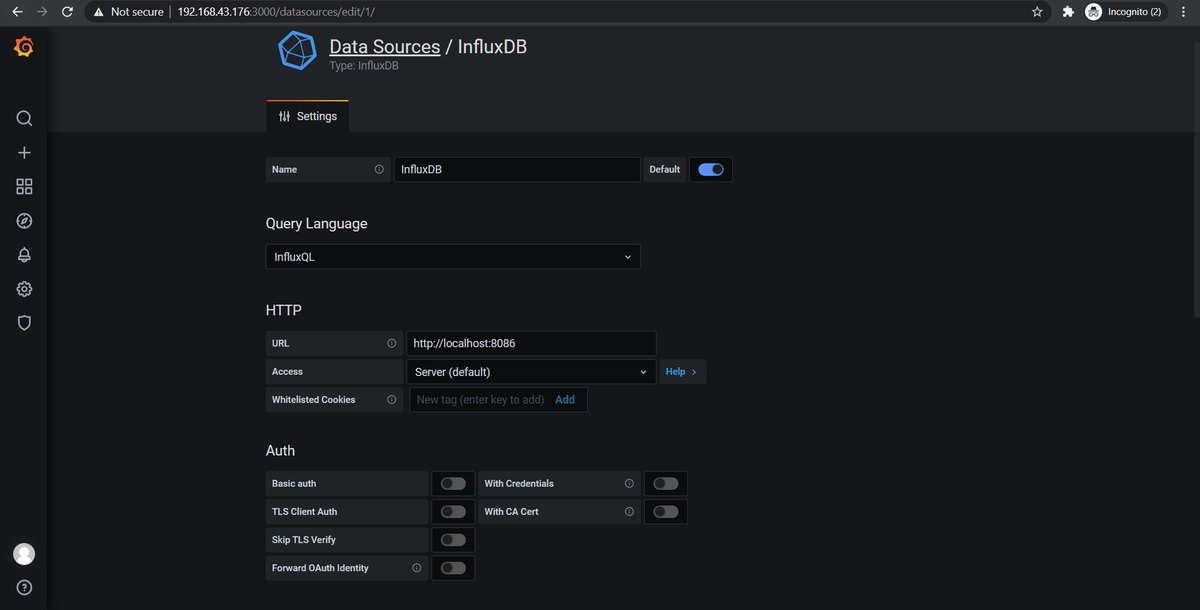This screenshot has width=1200, height=610.
Task: Click the Grafana logo in top left
Action: point(24,46)
